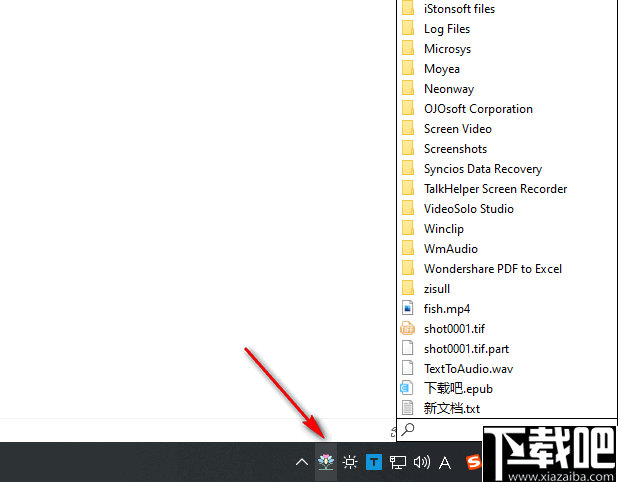Viewport: 618px width, 482px height.
Task: Open the zisull folder
Action: coord(437,289)
